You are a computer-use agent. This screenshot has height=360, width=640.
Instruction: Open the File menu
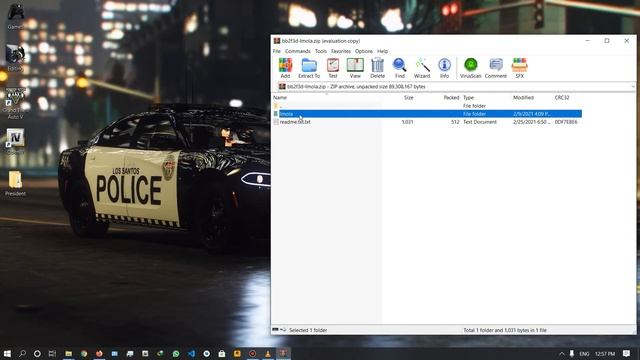[277, 51]
